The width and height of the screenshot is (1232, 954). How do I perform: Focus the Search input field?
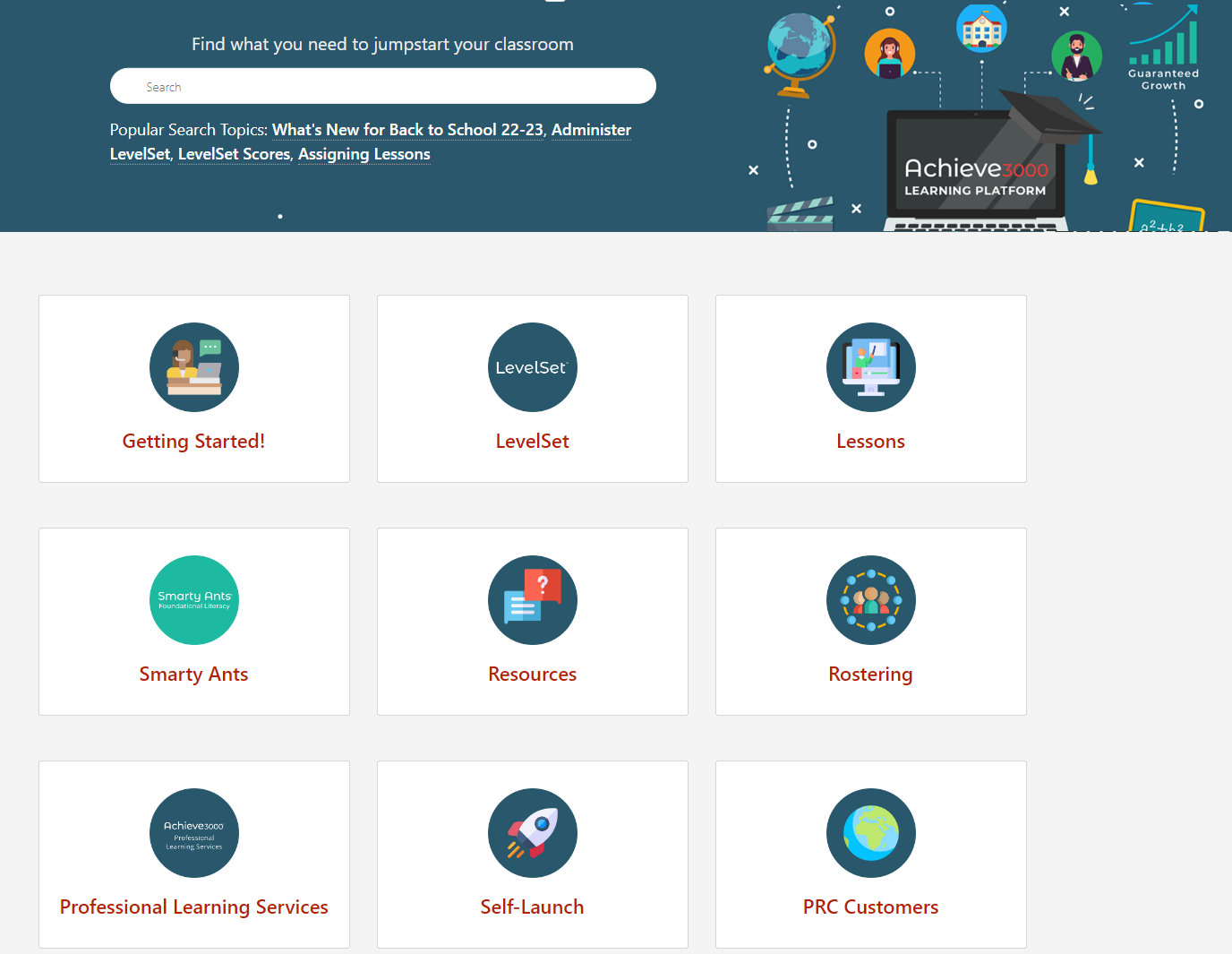coord(383,86)
